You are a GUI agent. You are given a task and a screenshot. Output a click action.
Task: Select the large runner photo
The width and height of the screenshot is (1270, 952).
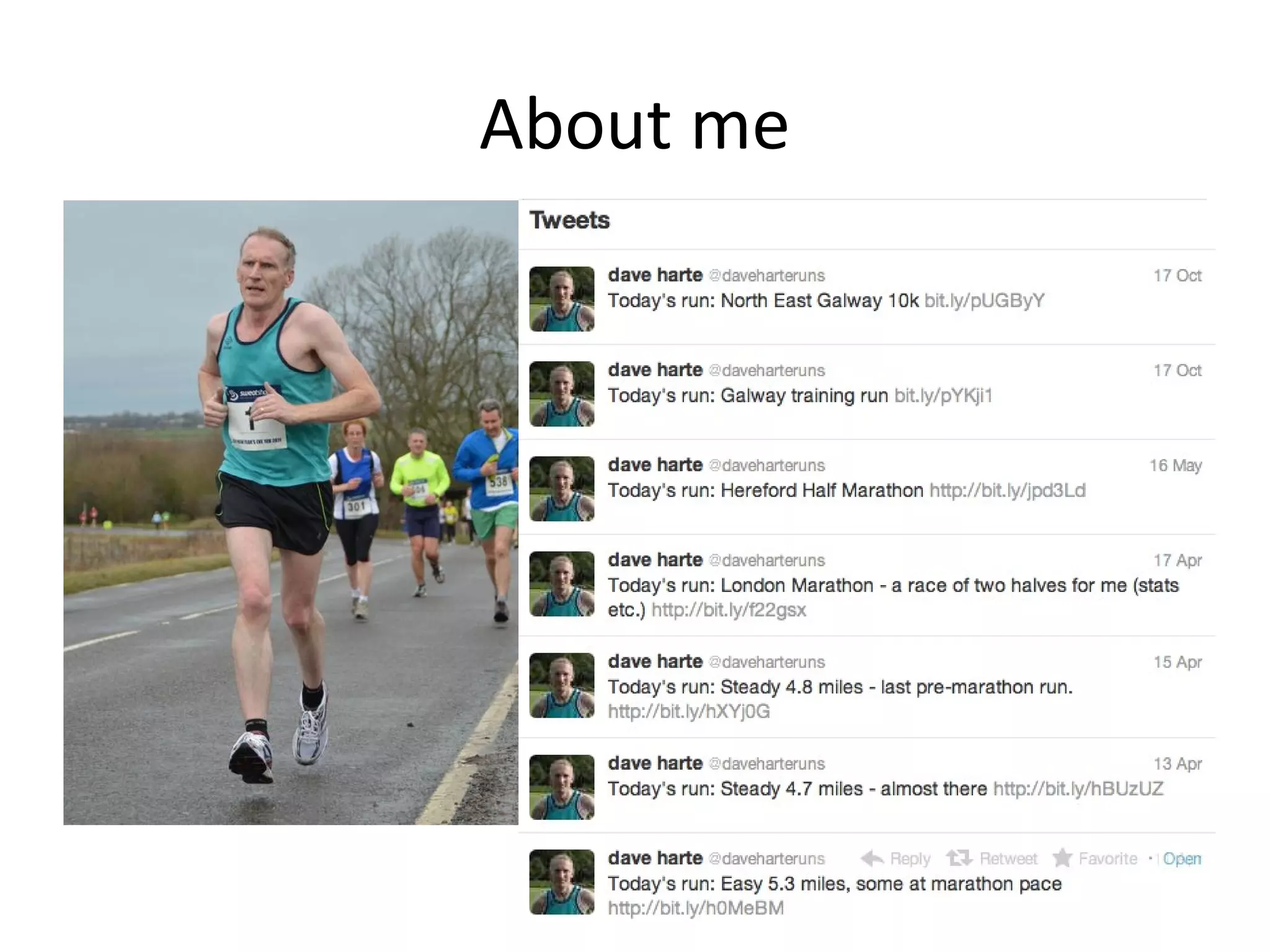coord(291,512)
